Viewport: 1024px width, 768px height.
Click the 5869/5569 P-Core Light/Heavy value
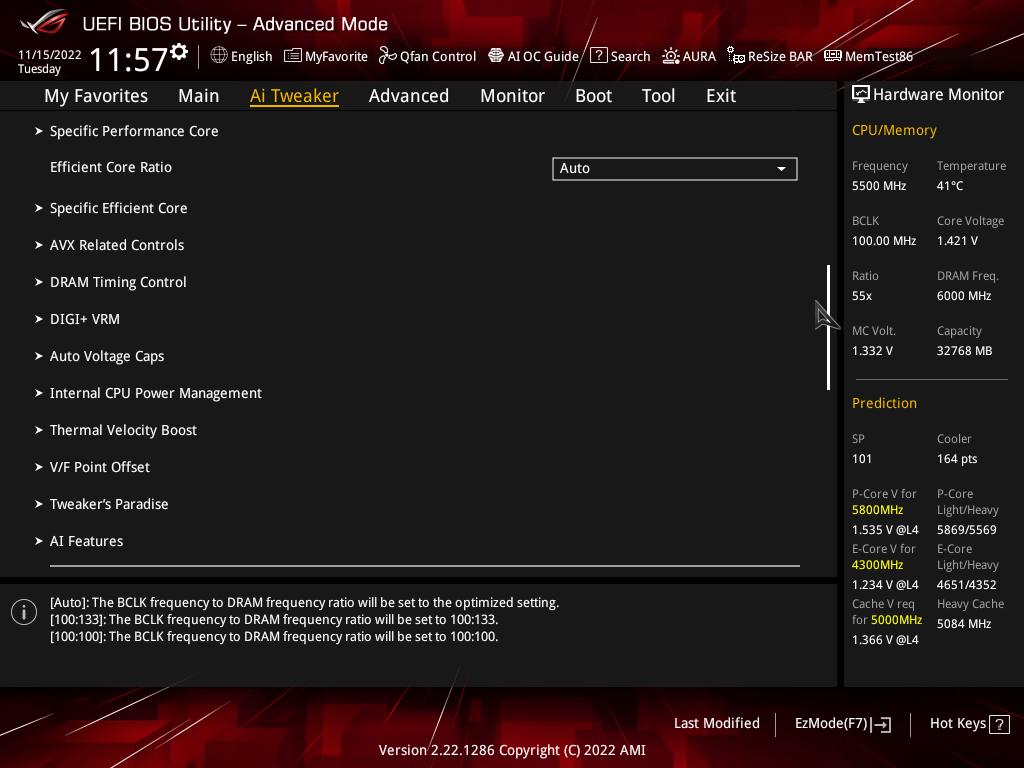[967, 530]
